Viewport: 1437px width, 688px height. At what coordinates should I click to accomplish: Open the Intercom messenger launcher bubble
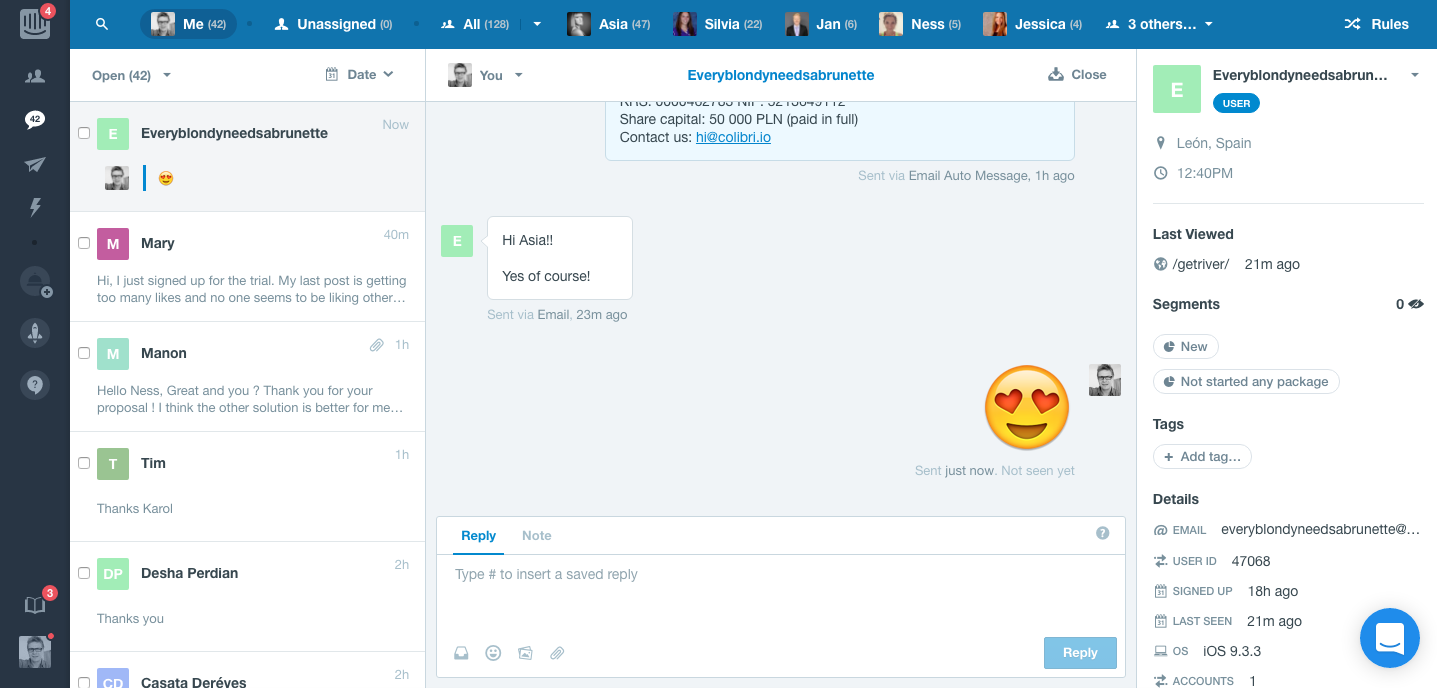[1390, 638]
